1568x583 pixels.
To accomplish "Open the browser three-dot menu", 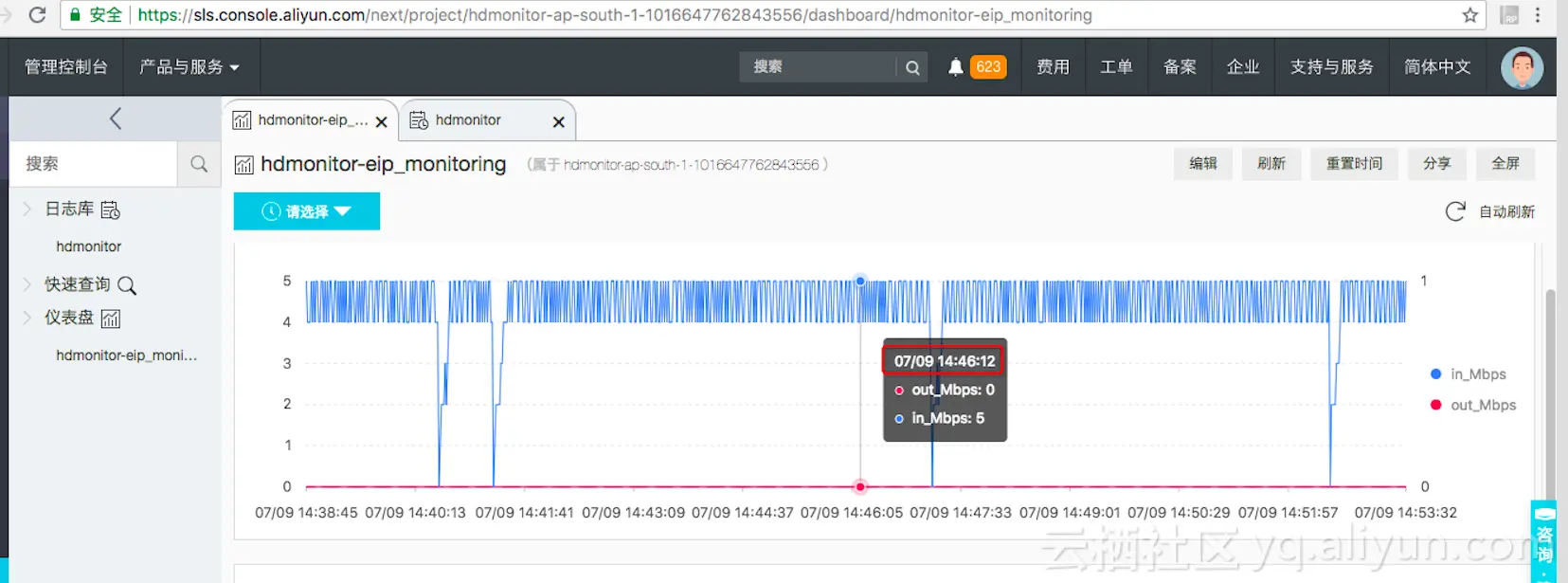I will point(1538,15).
